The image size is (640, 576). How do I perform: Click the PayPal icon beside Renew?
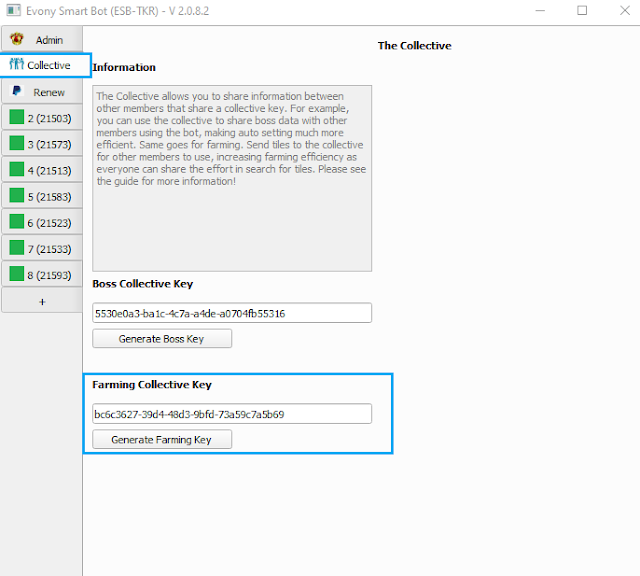tap(17, 91)
